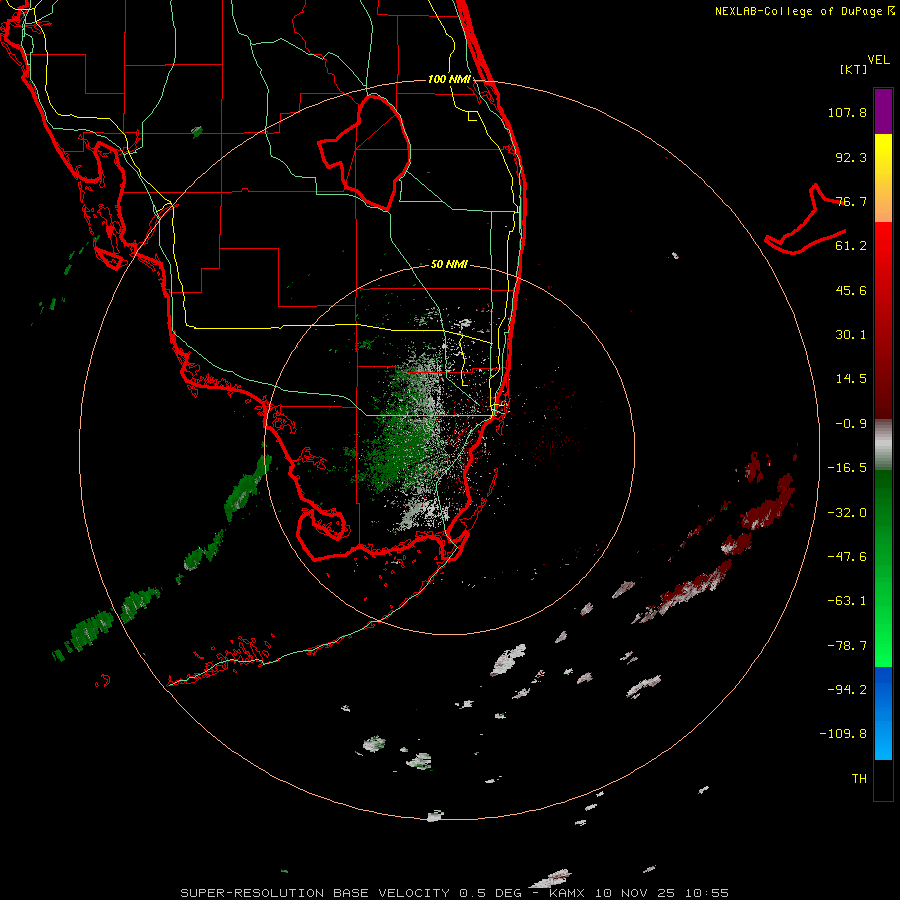Click the TH label at scale bottom

click(x=859, y=779)
